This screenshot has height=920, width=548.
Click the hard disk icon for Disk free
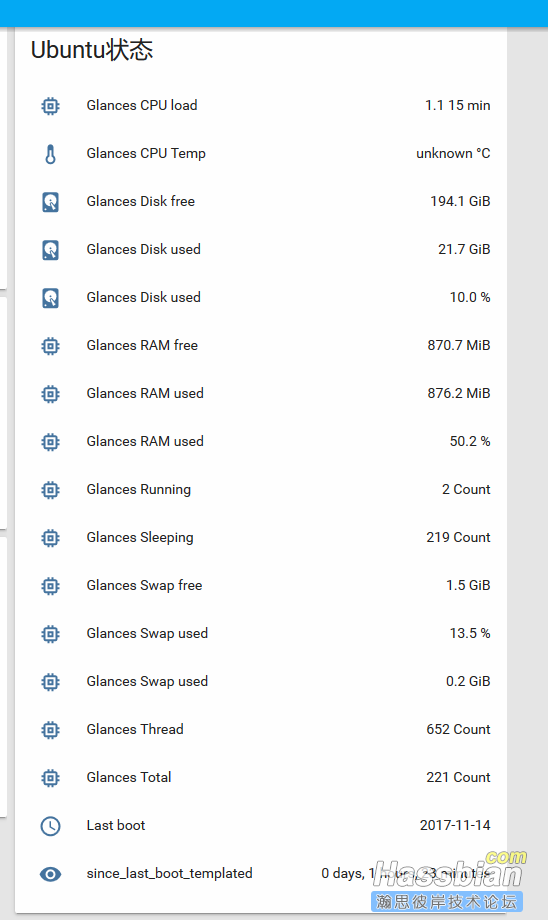tap(50, 202)
